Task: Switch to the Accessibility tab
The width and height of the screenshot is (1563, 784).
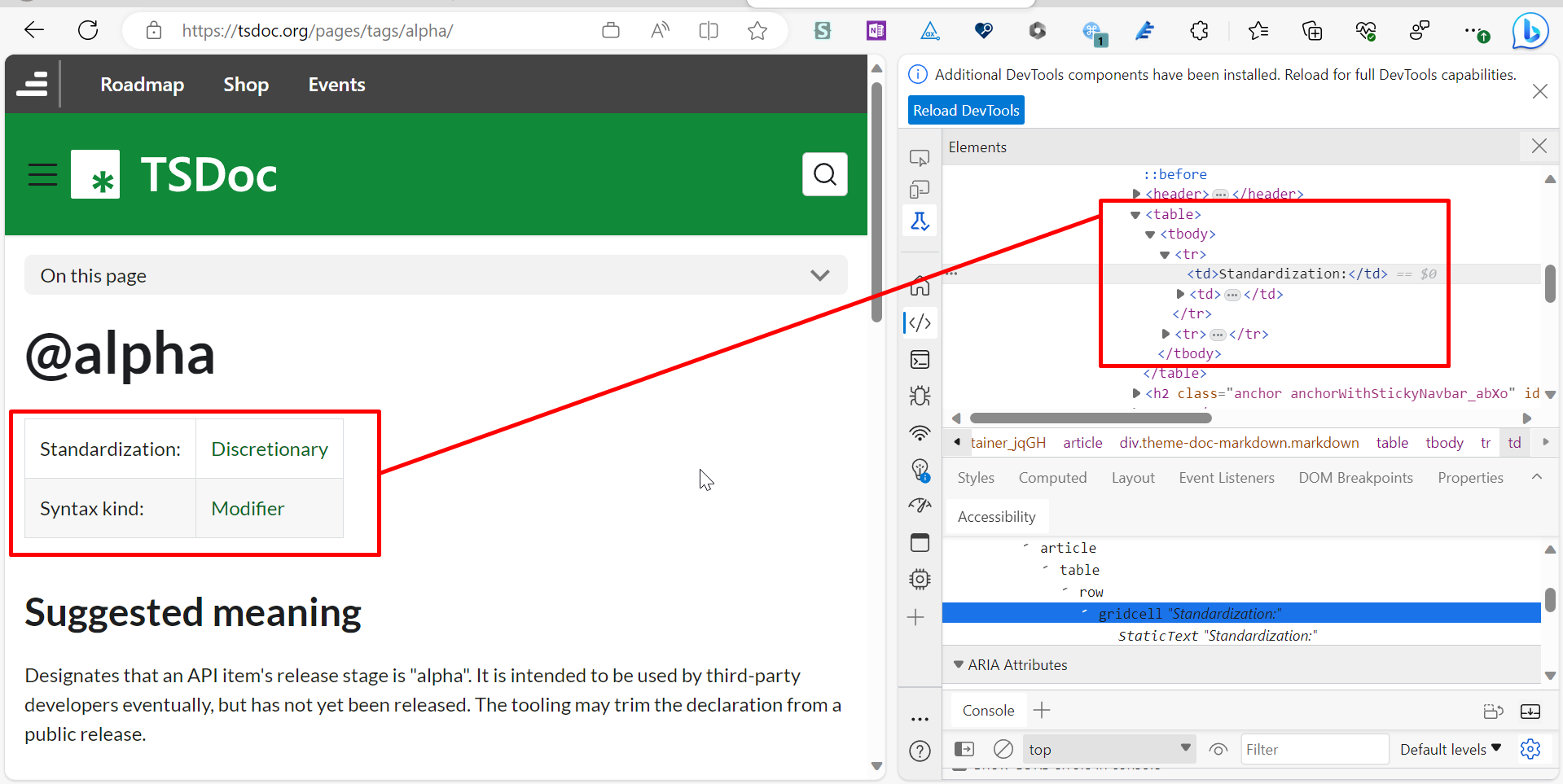Action: click(x=995, y=515)
